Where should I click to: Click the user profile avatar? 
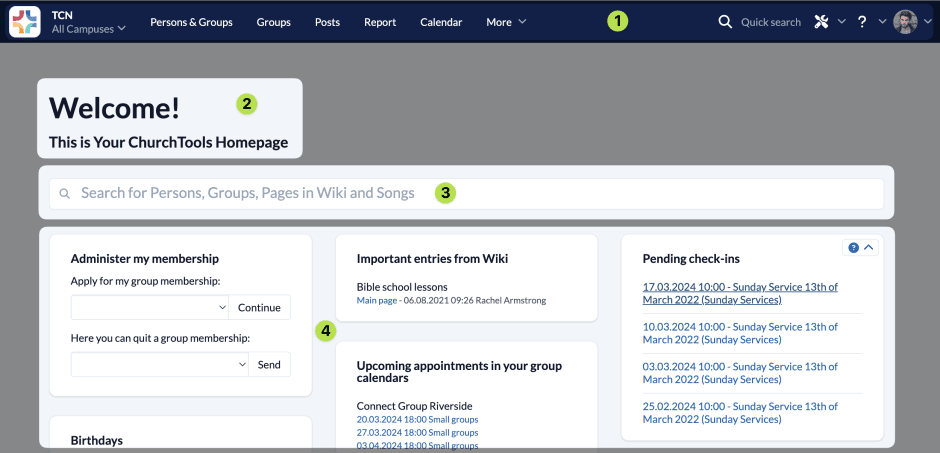pos(905,22)
